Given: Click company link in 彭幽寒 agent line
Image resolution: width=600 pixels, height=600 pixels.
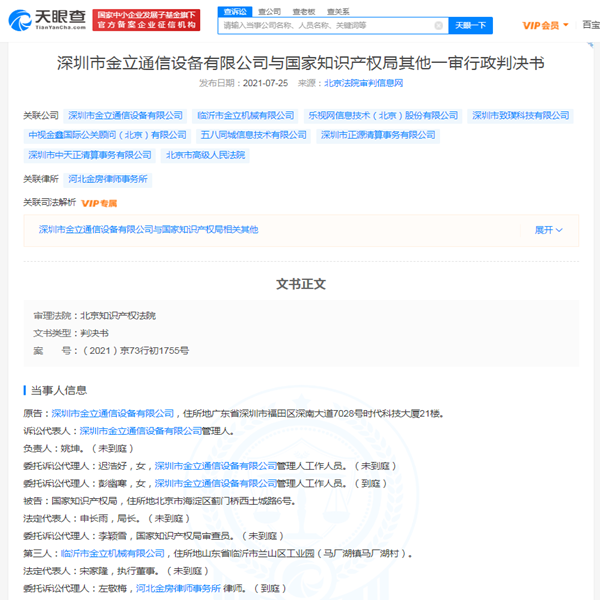Looking at the screenshot, I should point(216,484).
